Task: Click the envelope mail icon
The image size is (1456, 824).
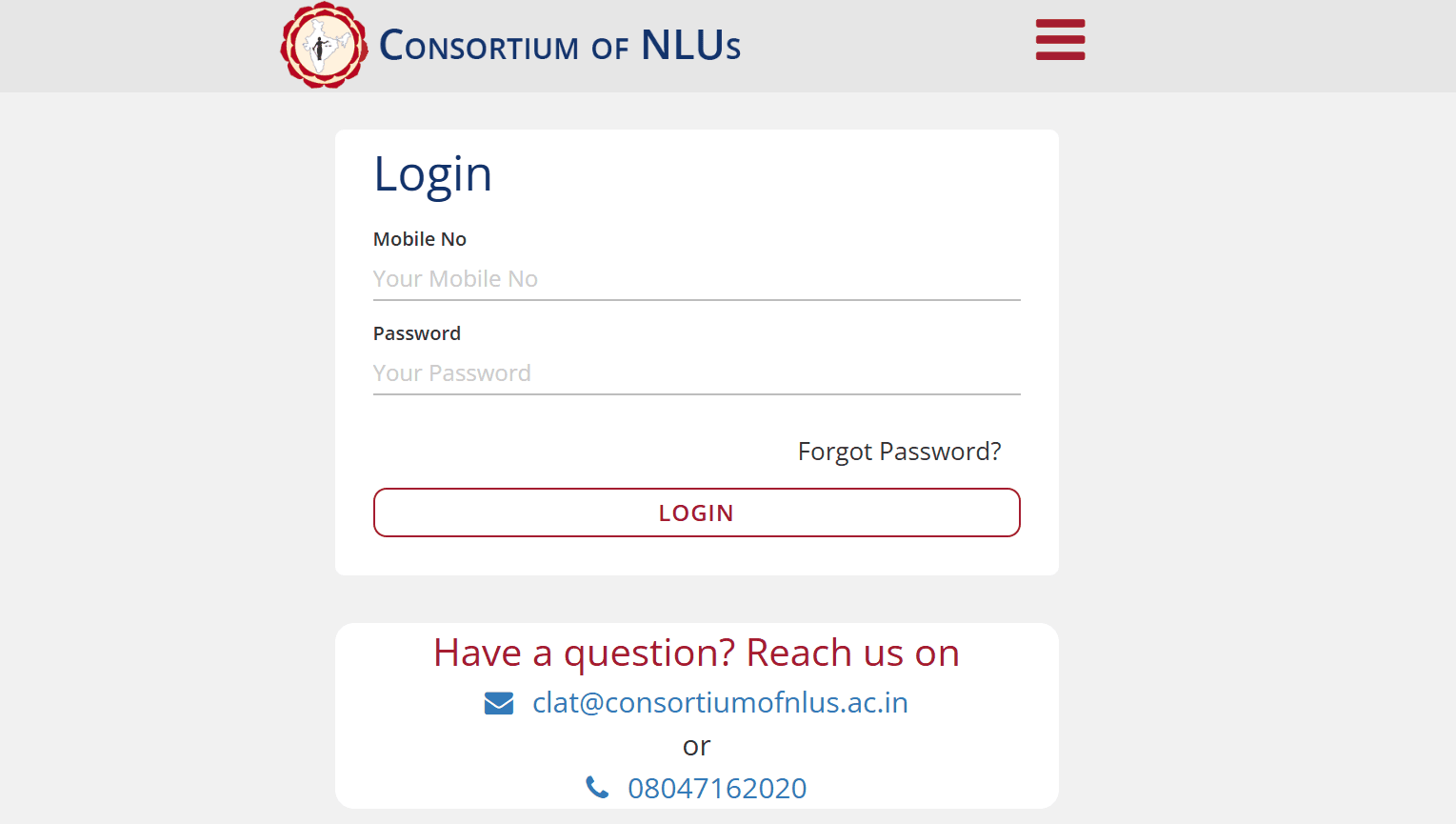Action: tap(499, 703)
